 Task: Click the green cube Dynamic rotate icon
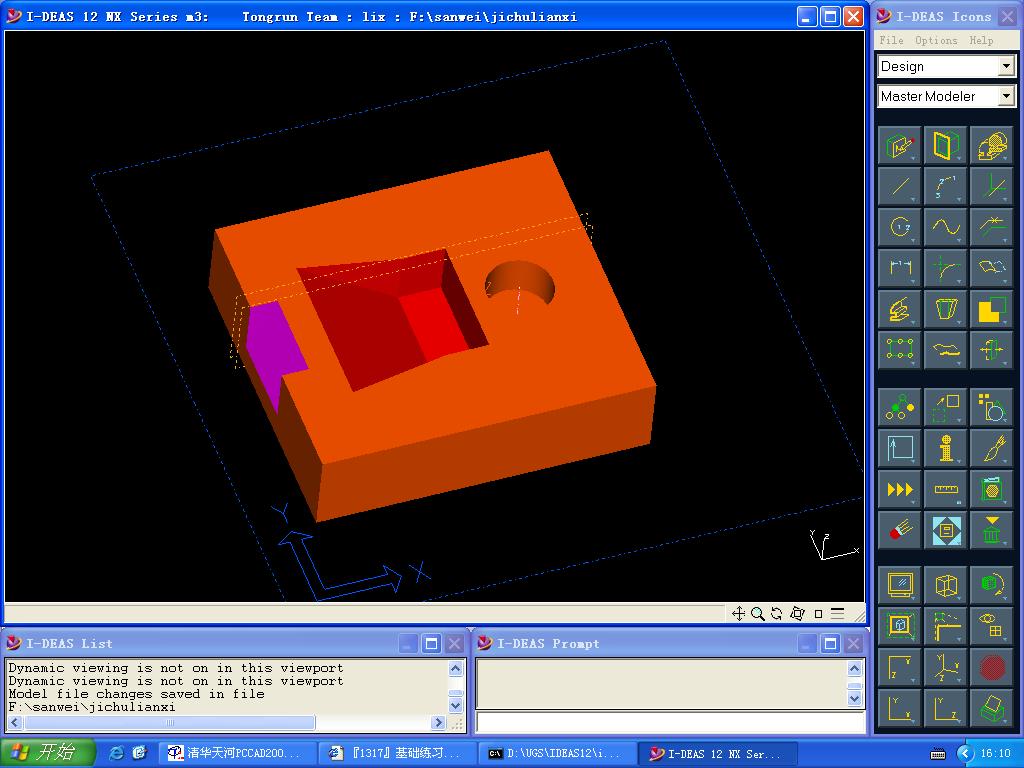[x=991, y=584]
